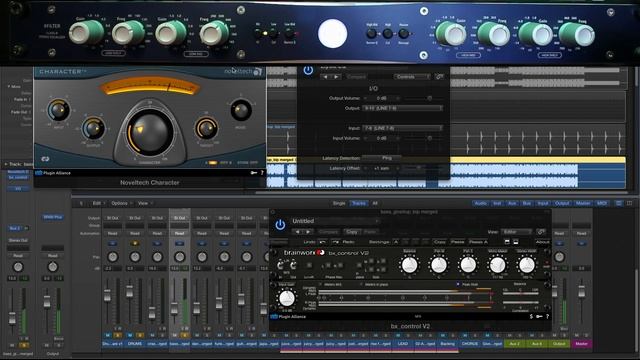
Task: Open the mixer Edit menu
Action: point(98,203)
